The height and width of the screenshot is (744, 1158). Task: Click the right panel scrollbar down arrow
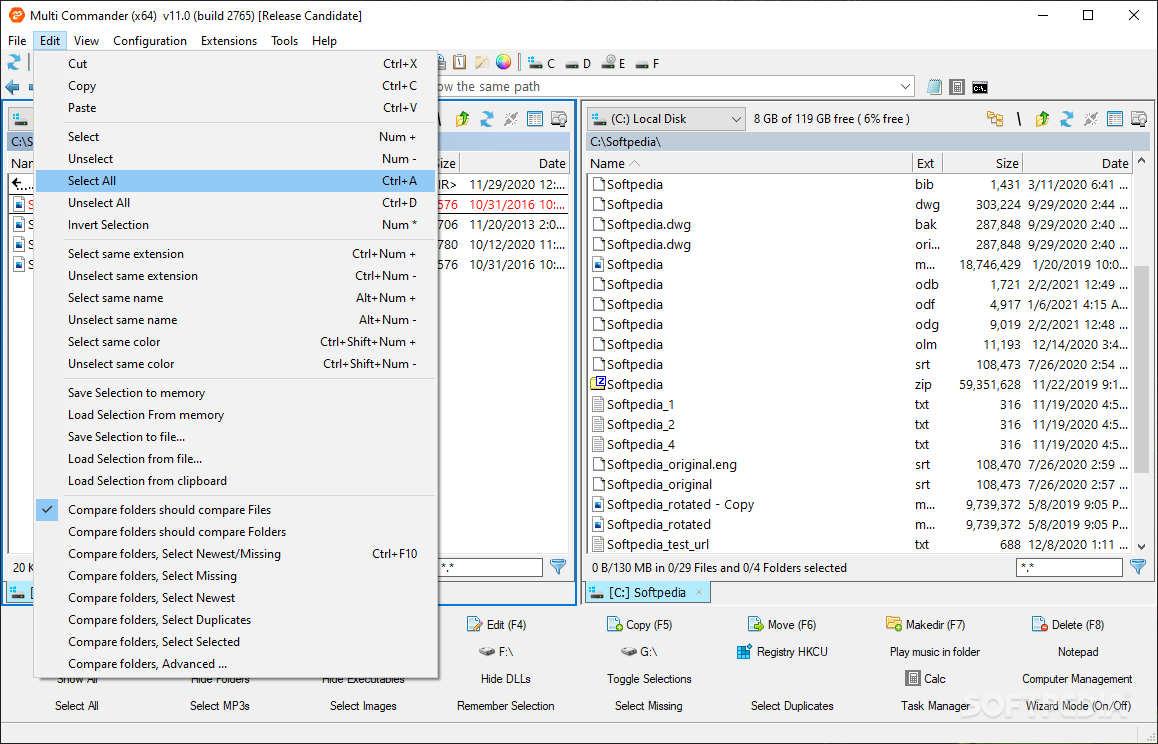1141,547
